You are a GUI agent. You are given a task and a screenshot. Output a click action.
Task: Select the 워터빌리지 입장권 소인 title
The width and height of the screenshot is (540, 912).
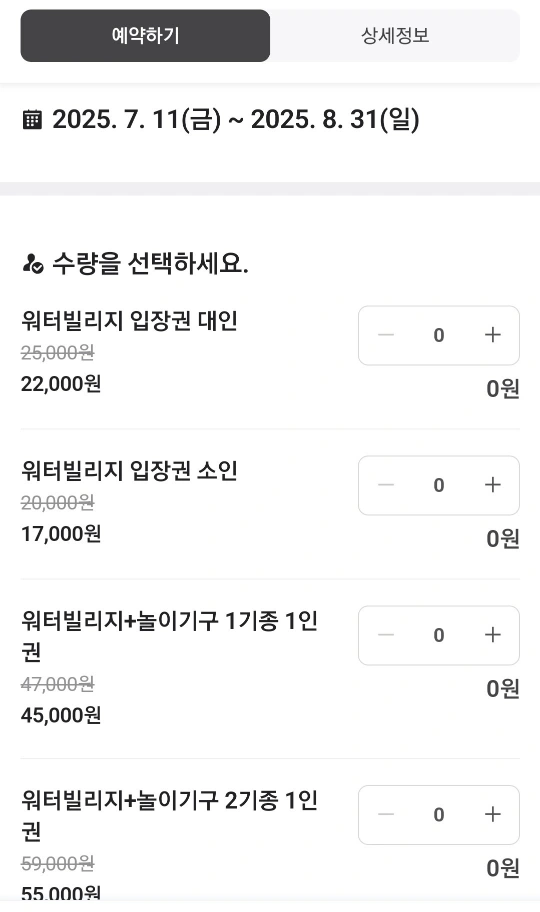[x=129, y=471]
